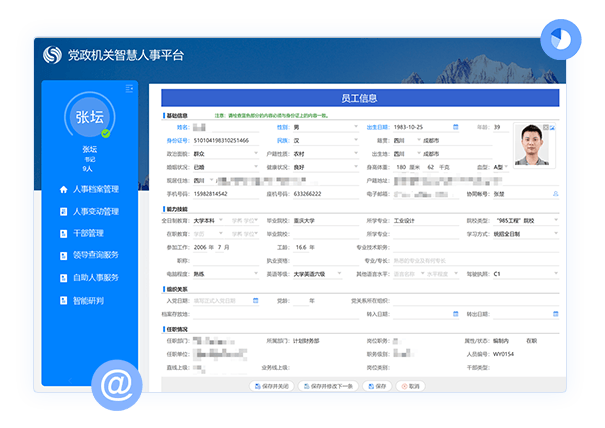Collapse sidebar using the menu icon

130,89
